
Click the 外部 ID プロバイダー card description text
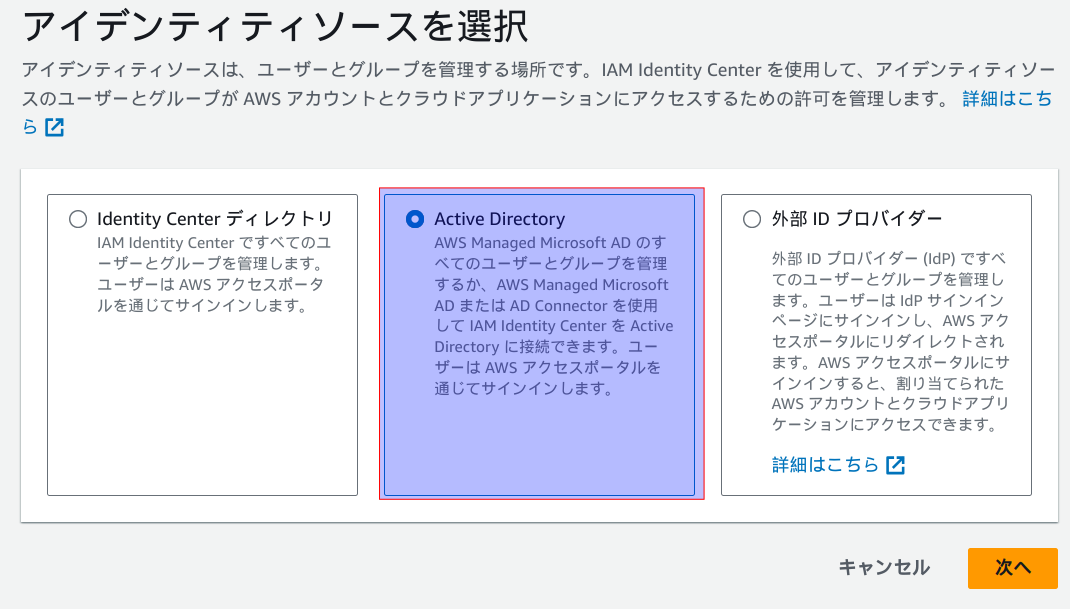890,341
